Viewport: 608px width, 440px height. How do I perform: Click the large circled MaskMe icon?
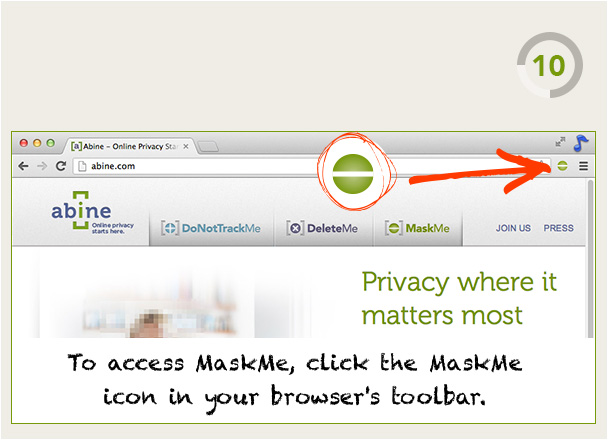(x=353, y=173)
